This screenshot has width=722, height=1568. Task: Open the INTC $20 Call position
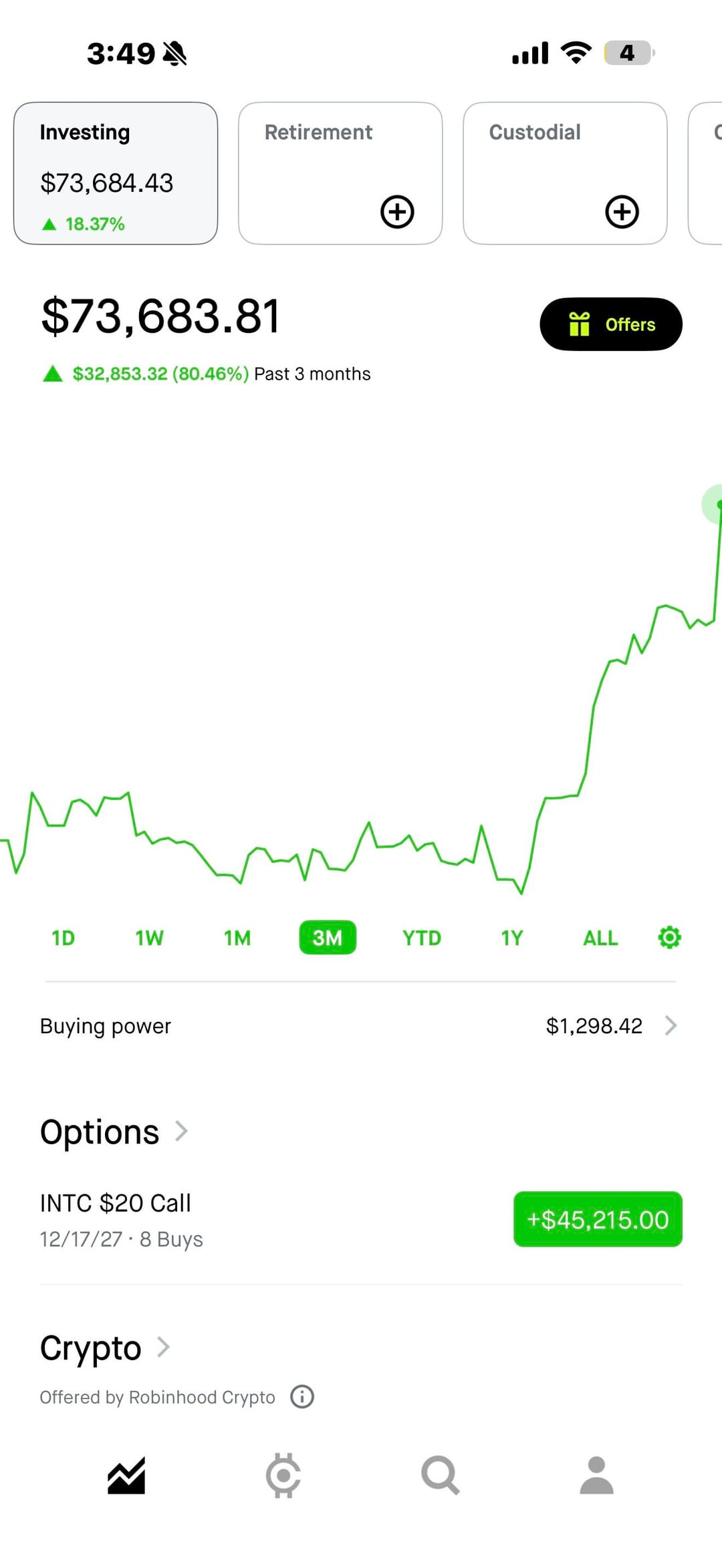point(116,1219)
